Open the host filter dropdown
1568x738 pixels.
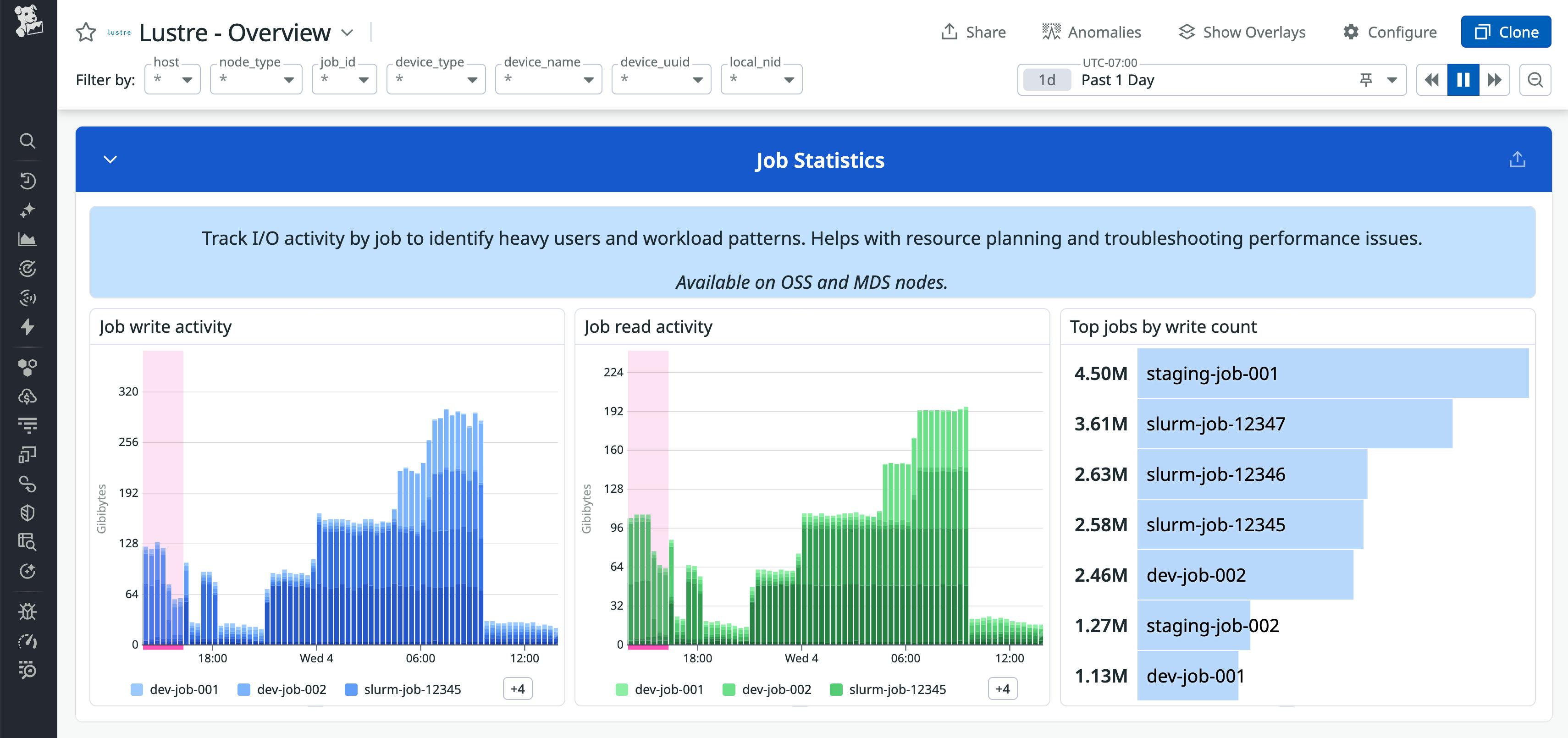172,79
